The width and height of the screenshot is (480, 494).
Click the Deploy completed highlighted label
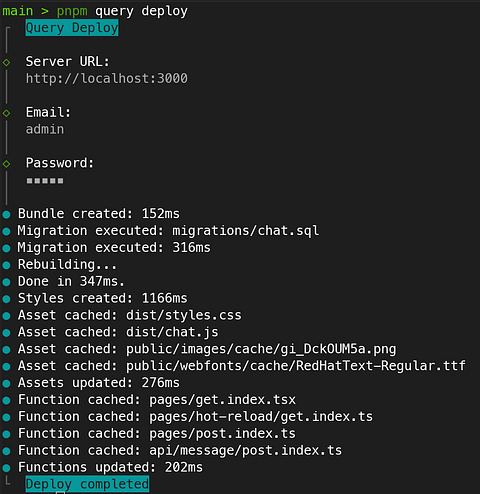[x=87, y=484]
